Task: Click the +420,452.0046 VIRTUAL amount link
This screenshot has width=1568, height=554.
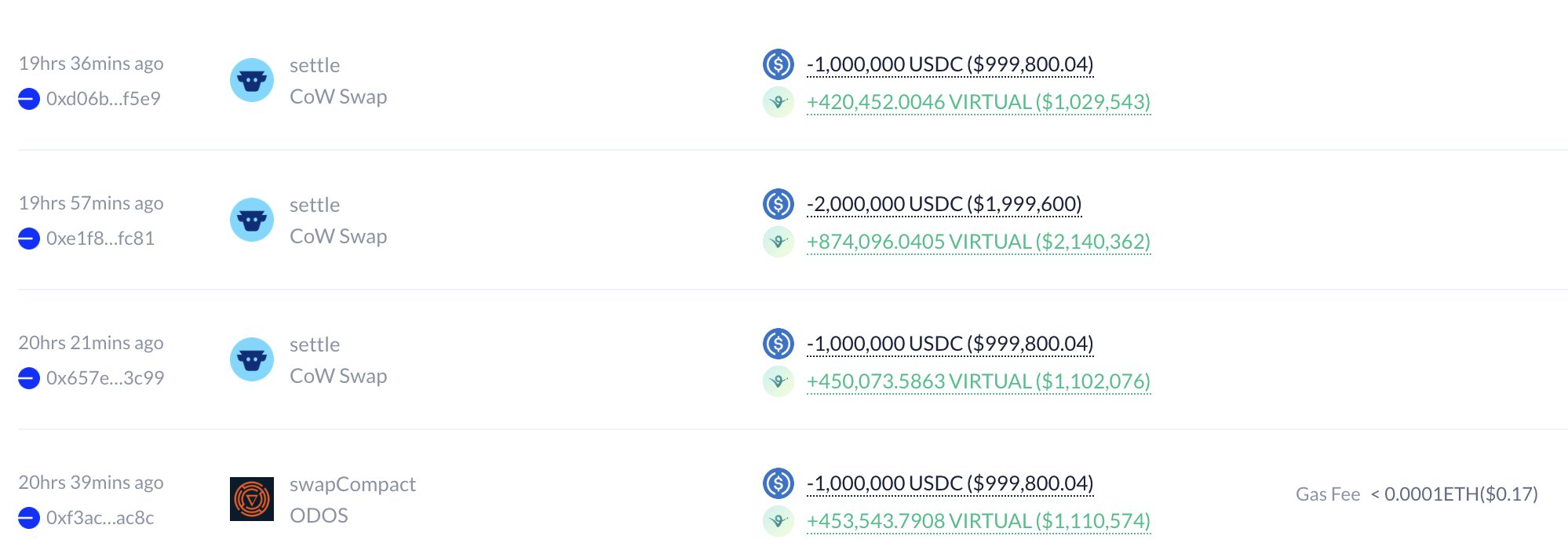Action: [x=978, y=102]
